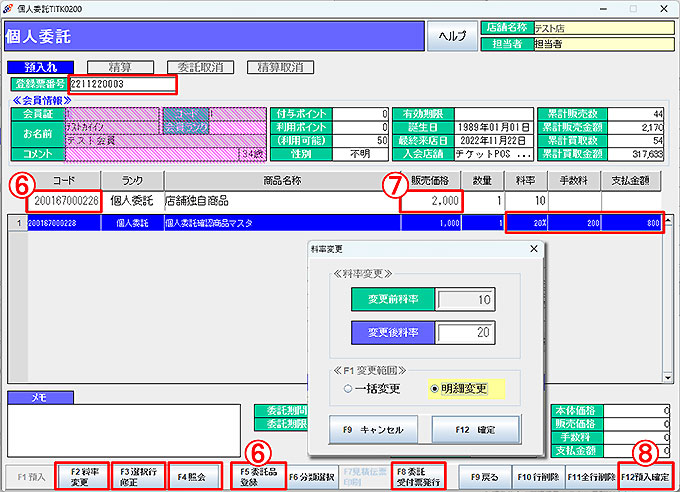Viewport: 680px width, 492px height.
Task: Select the 一括変更 radio option
Action: tap(372, 389)
